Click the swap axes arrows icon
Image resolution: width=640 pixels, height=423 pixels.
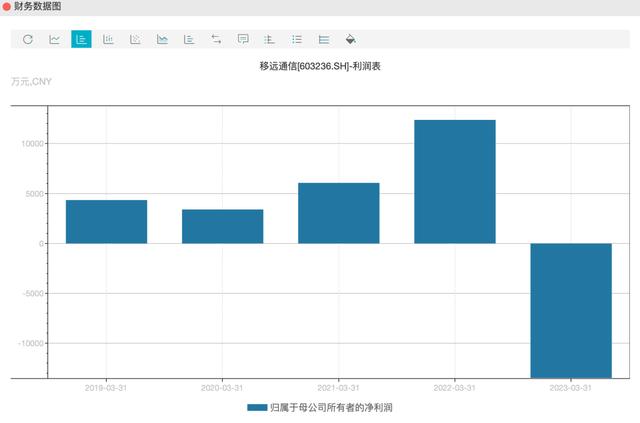tap(216, 39)
